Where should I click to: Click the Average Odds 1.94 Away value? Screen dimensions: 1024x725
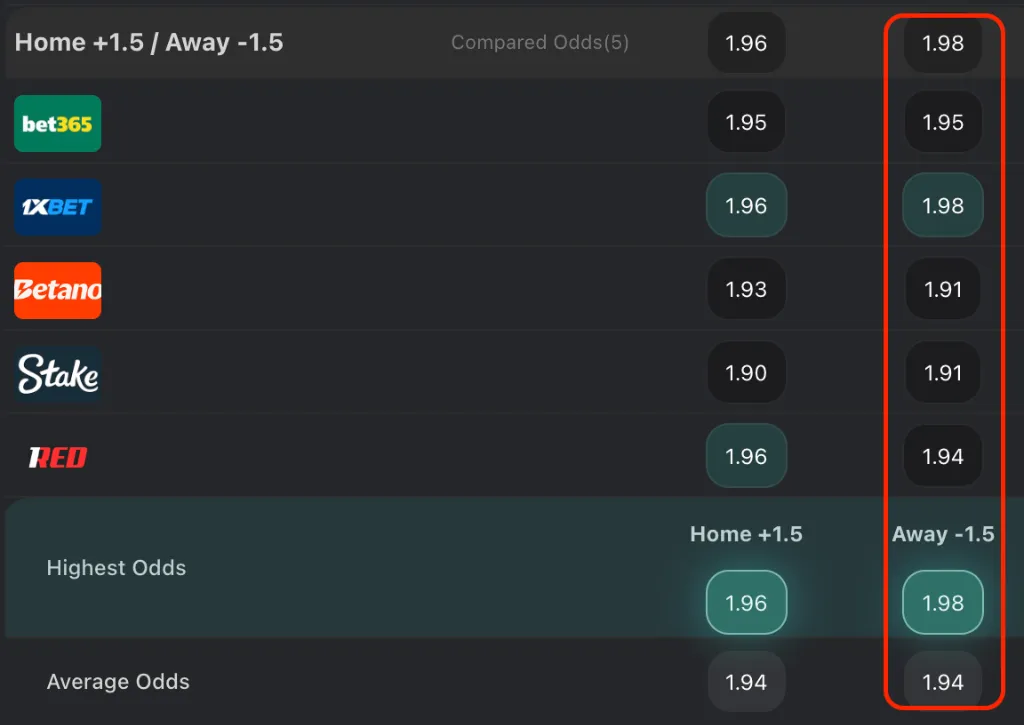(x=942, y=681)
